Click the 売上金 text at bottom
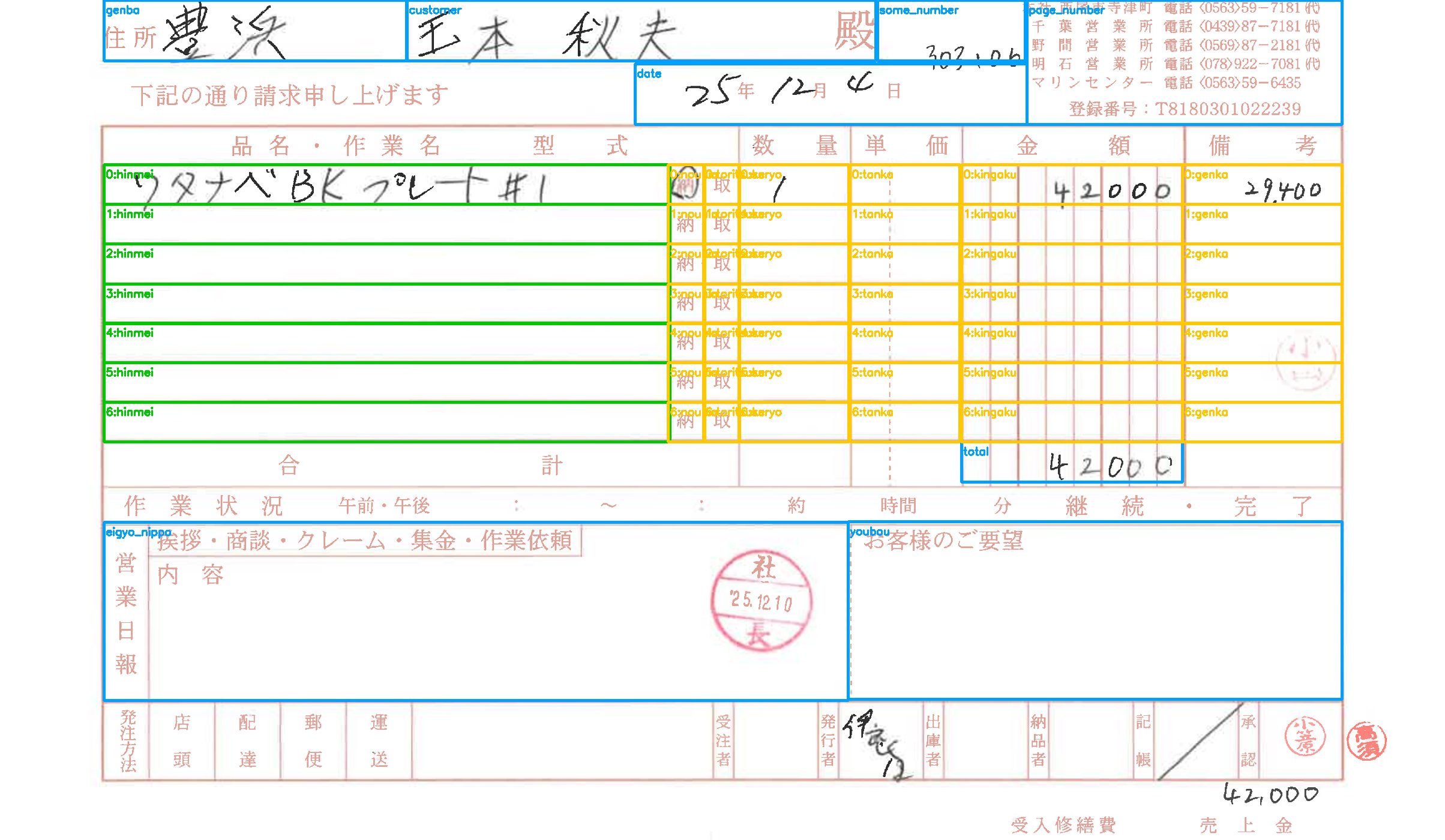Image resolution: width=1445 pixels, height=840 pixels. [x=1246, y=826]
